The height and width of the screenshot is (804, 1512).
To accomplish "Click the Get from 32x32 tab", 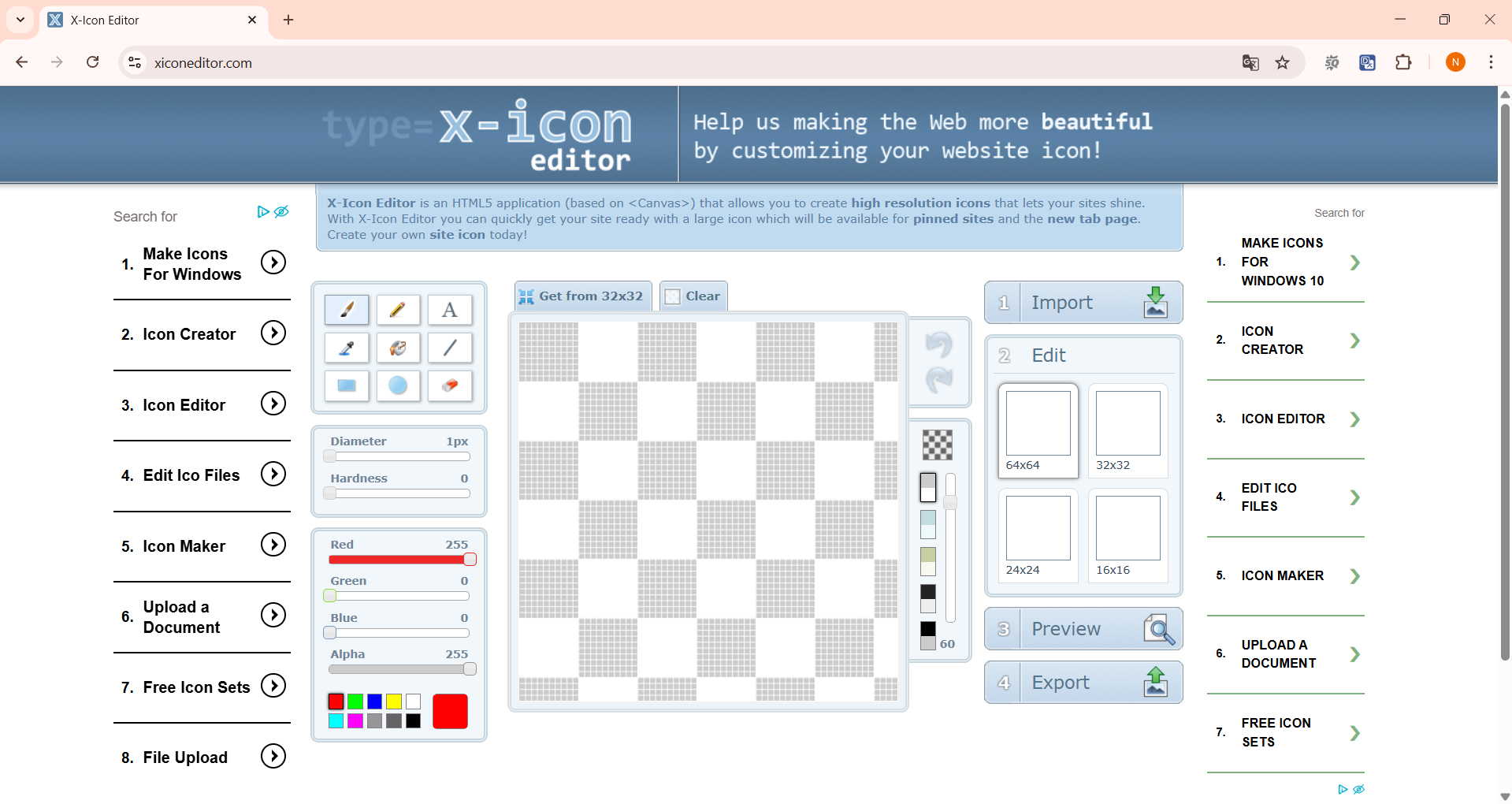I will [583, 296].
